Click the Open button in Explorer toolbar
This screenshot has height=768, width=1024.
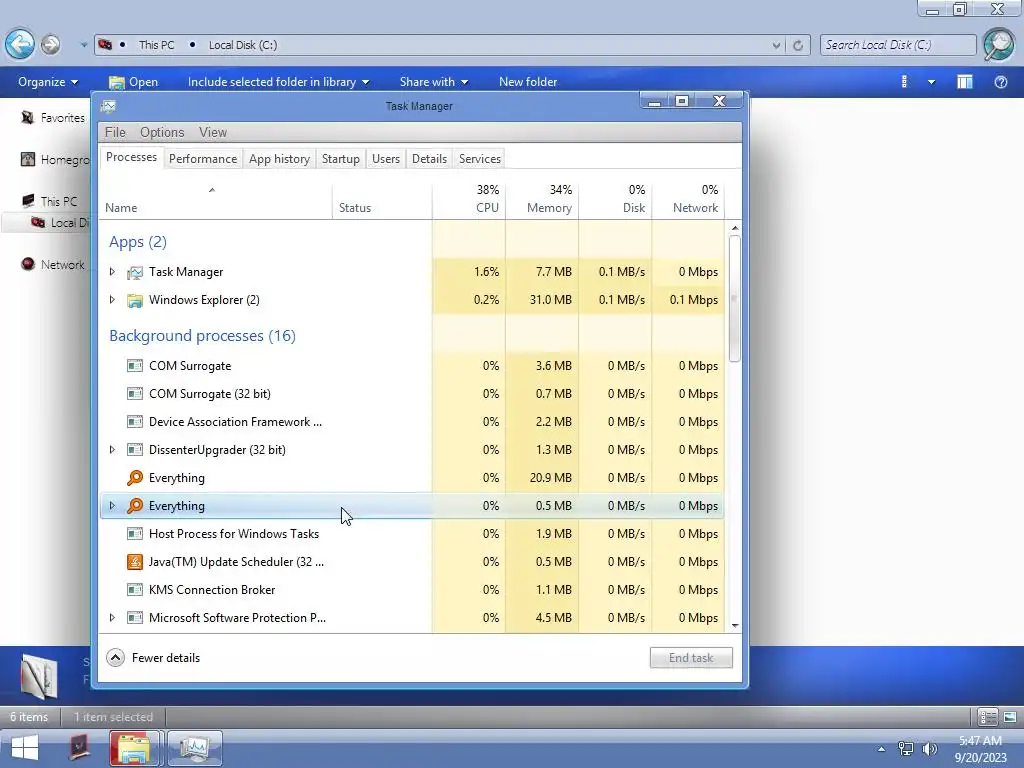click(x=134, y=82)
